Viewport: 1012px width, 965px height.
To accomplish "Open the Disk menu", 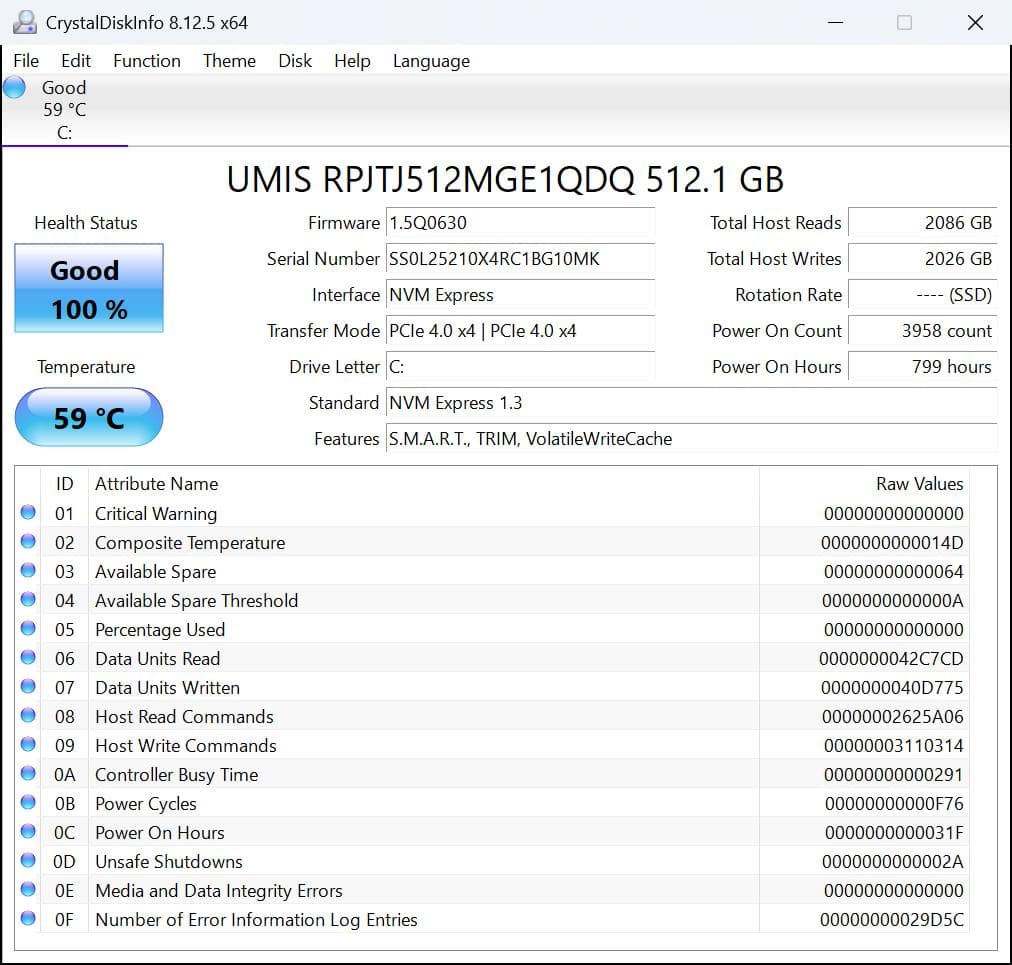I will pyautogui.click(x=294, y=61).
